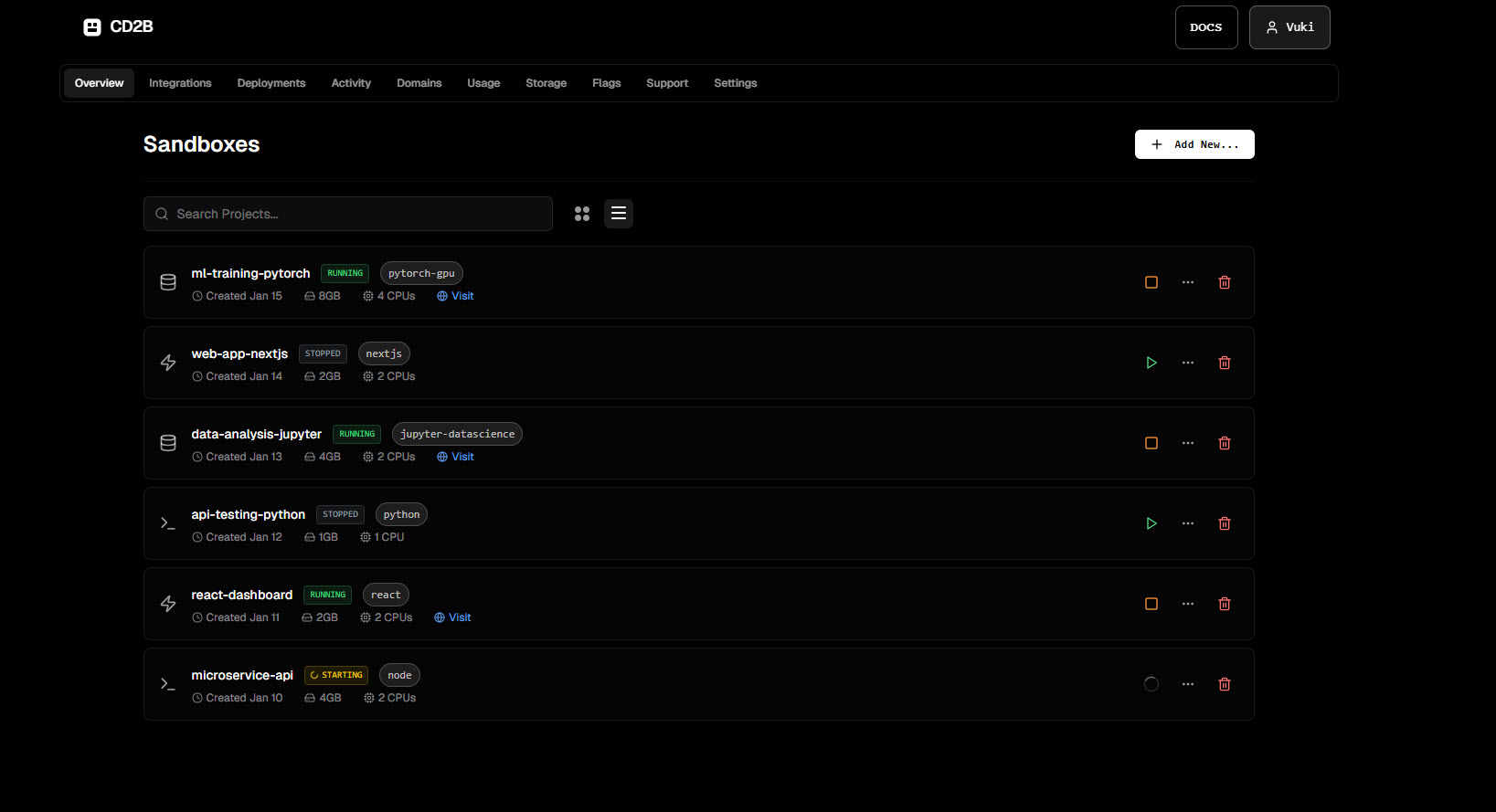
Task: Open the Storage tab
Action: pyautogui.click(x=546, y=83)
